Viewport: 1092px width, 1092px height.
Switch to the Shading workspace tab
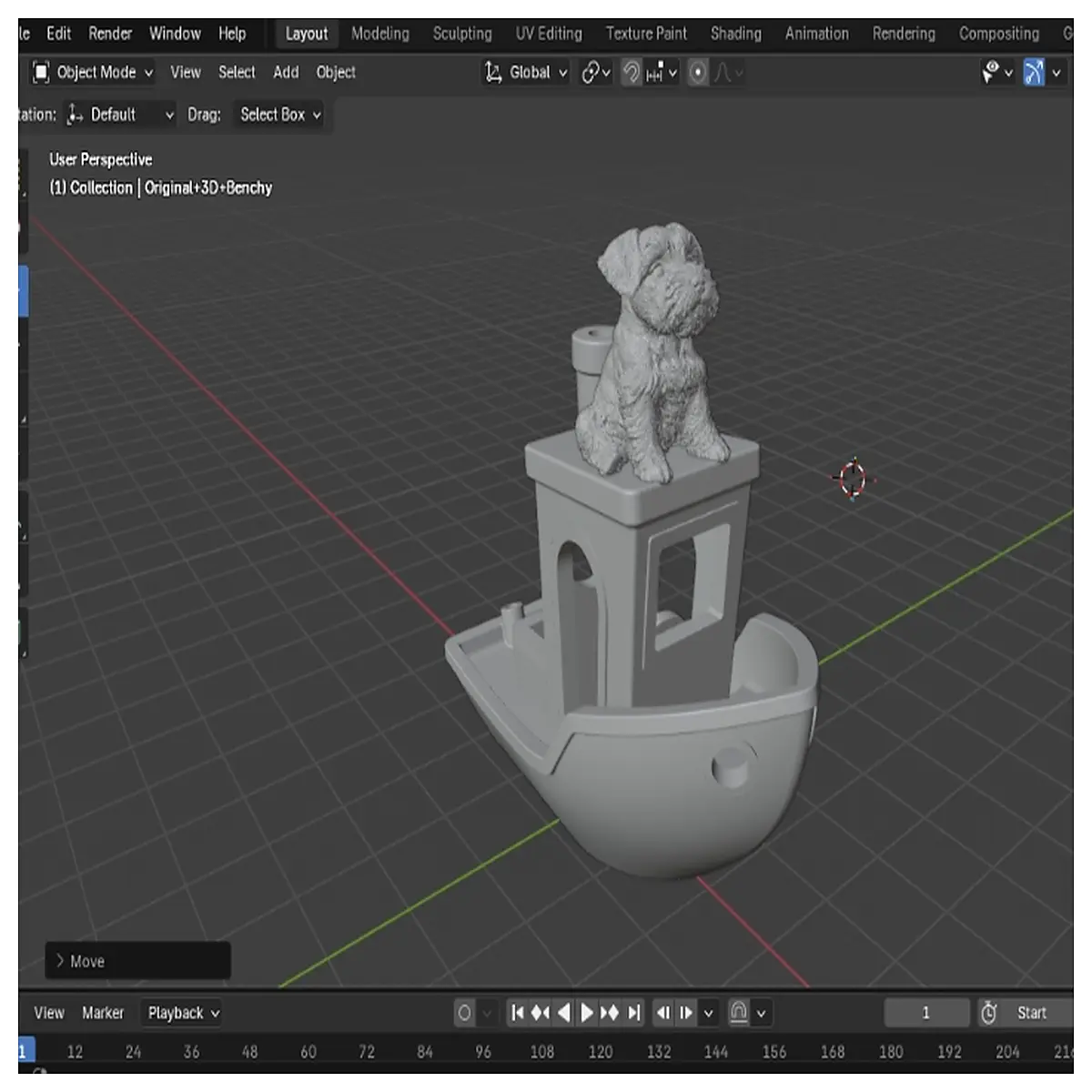736,34
